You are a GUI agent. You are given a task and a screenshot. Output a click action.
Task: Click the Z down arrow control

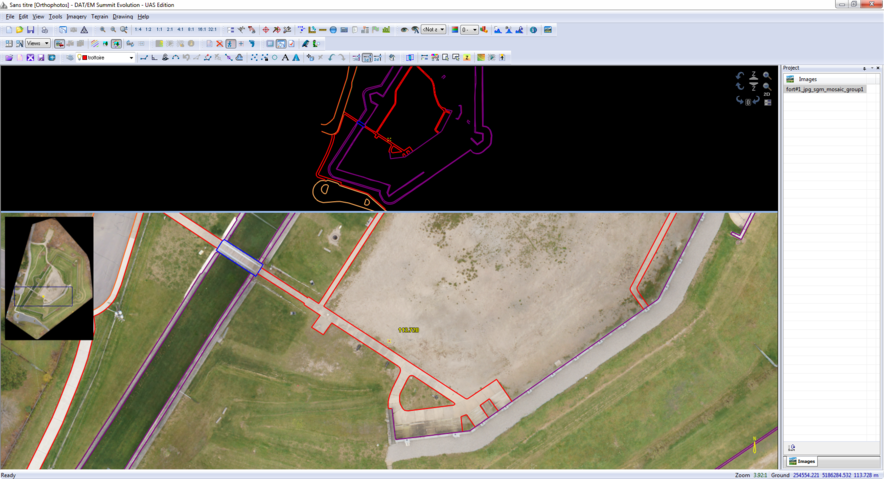(x=753, y=87)
